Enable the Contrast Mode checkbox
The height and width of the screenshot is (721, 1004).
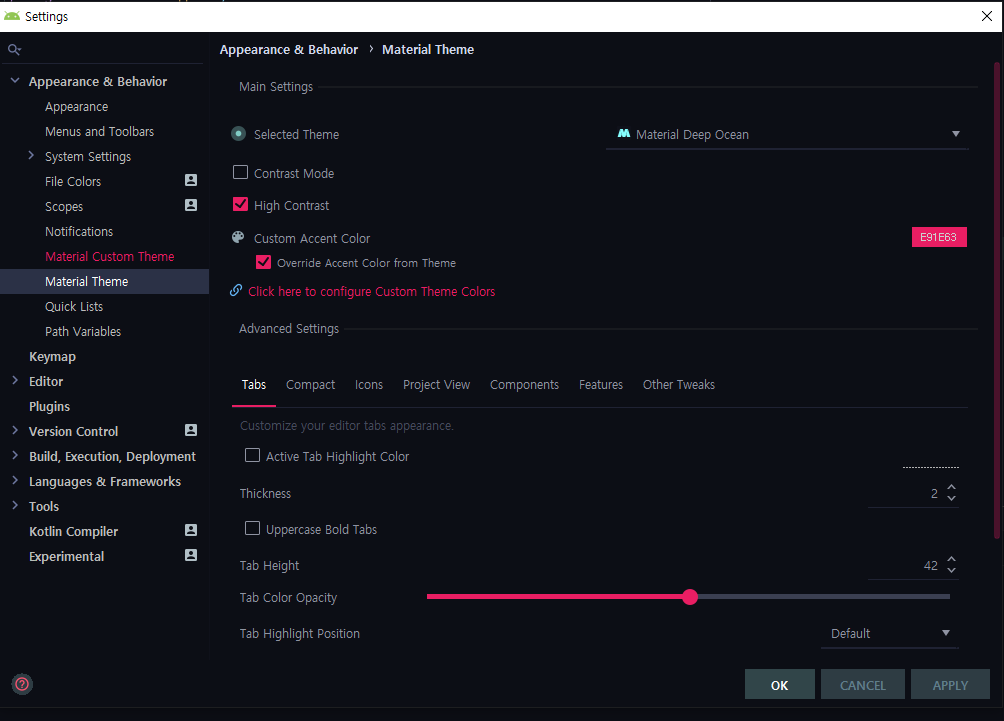click(x=240, y=172)
